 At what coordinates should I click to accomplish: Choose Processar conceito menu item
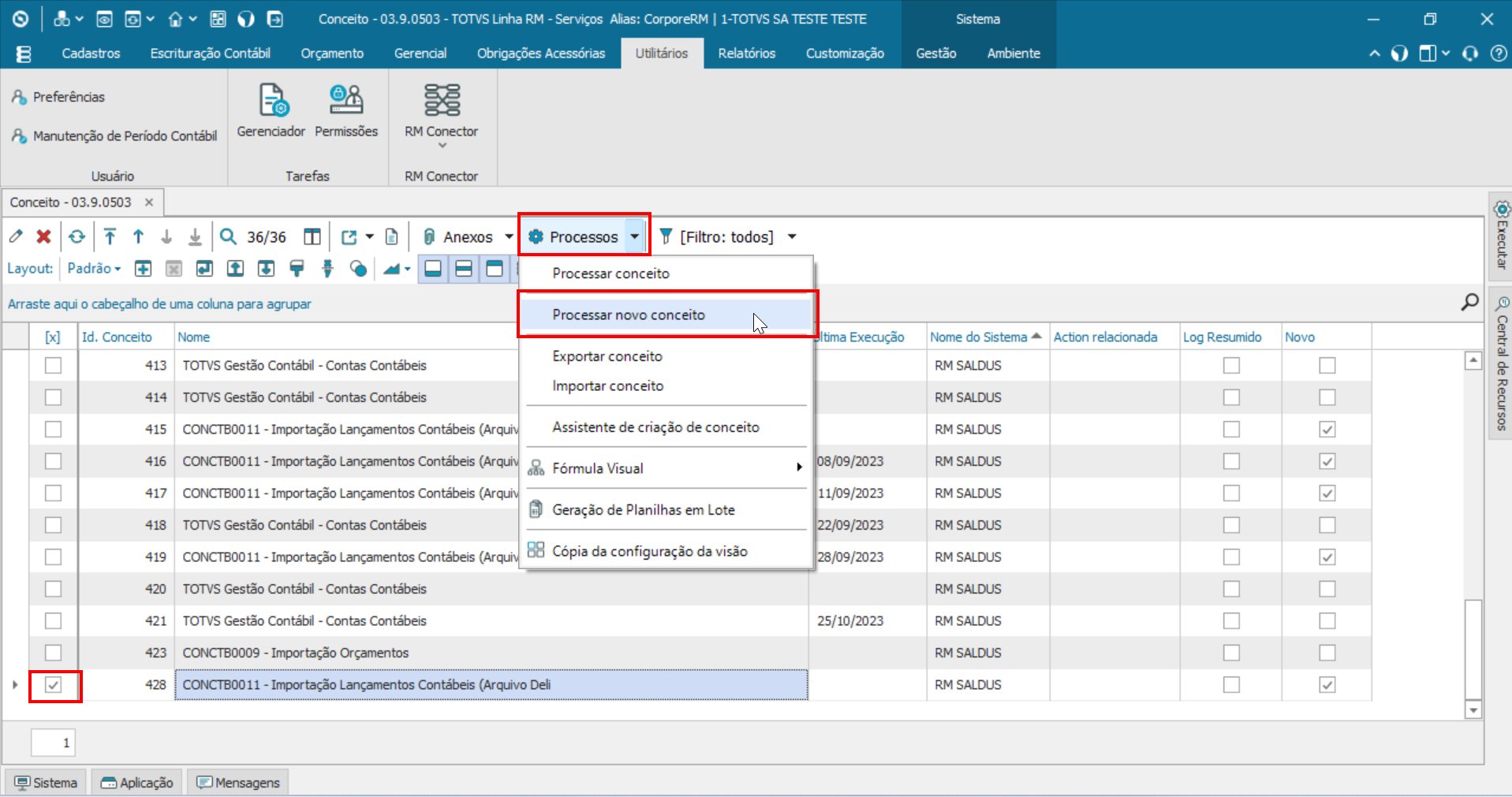tap(666, 274)
